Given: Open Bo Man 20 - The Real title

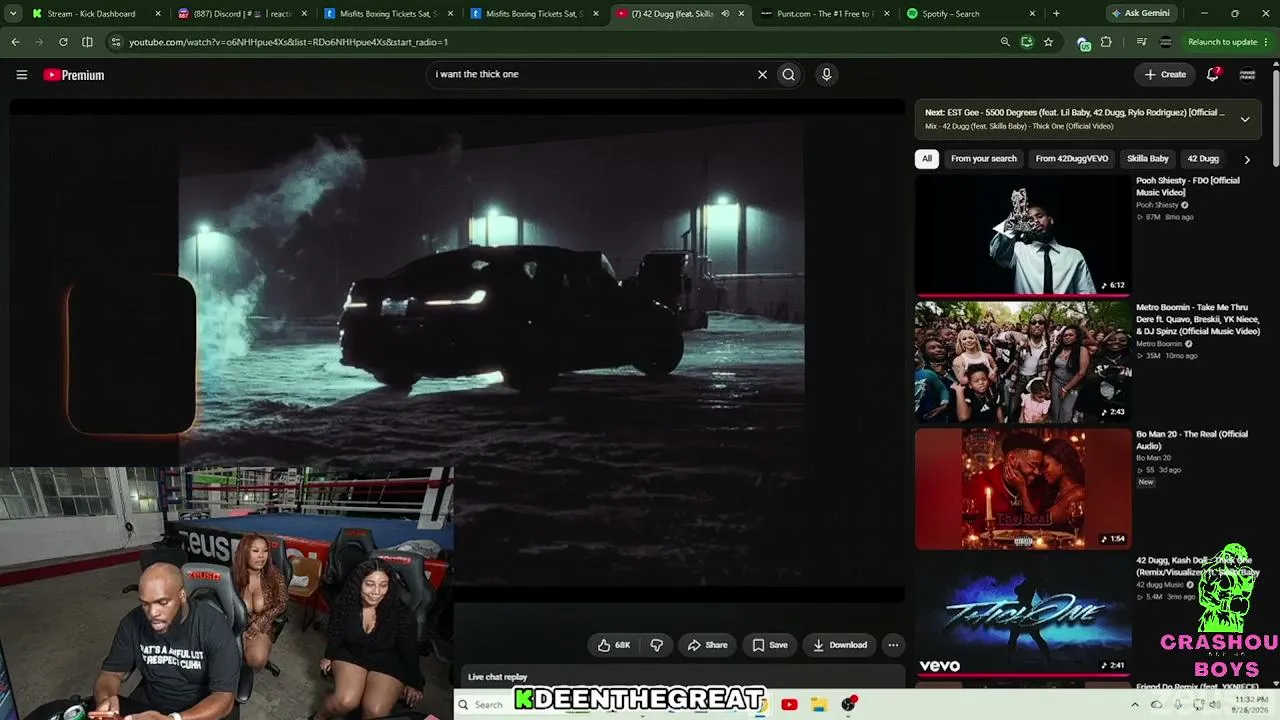Looking at the screenshot, I should [x=1192, y=440].
